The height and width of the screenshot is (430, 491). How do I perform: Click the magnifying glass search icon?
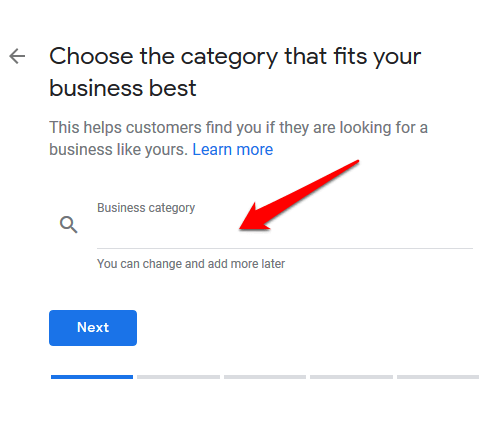tap(68, 224)
